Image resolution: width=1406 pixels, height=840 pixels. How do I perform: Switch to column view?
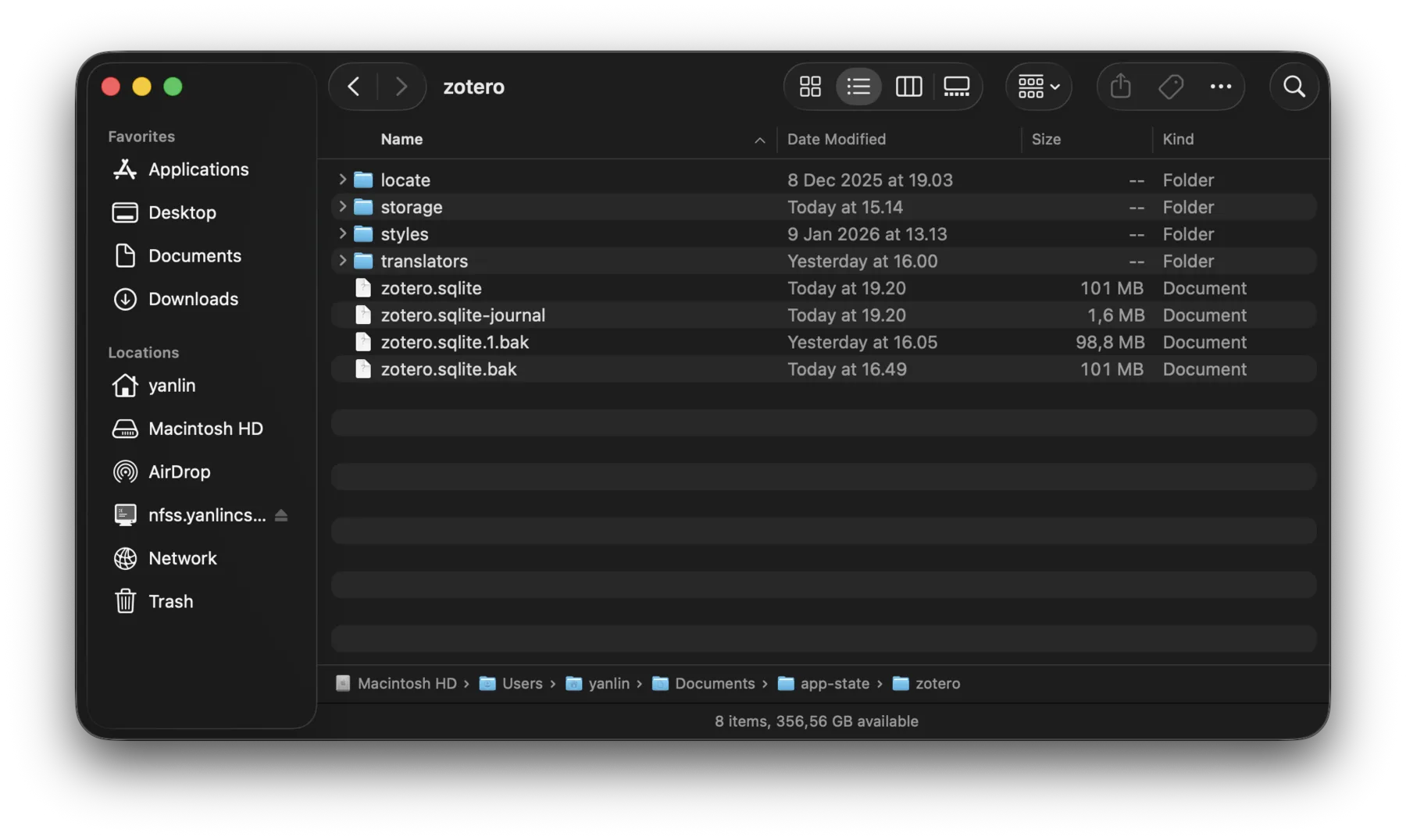908,87
